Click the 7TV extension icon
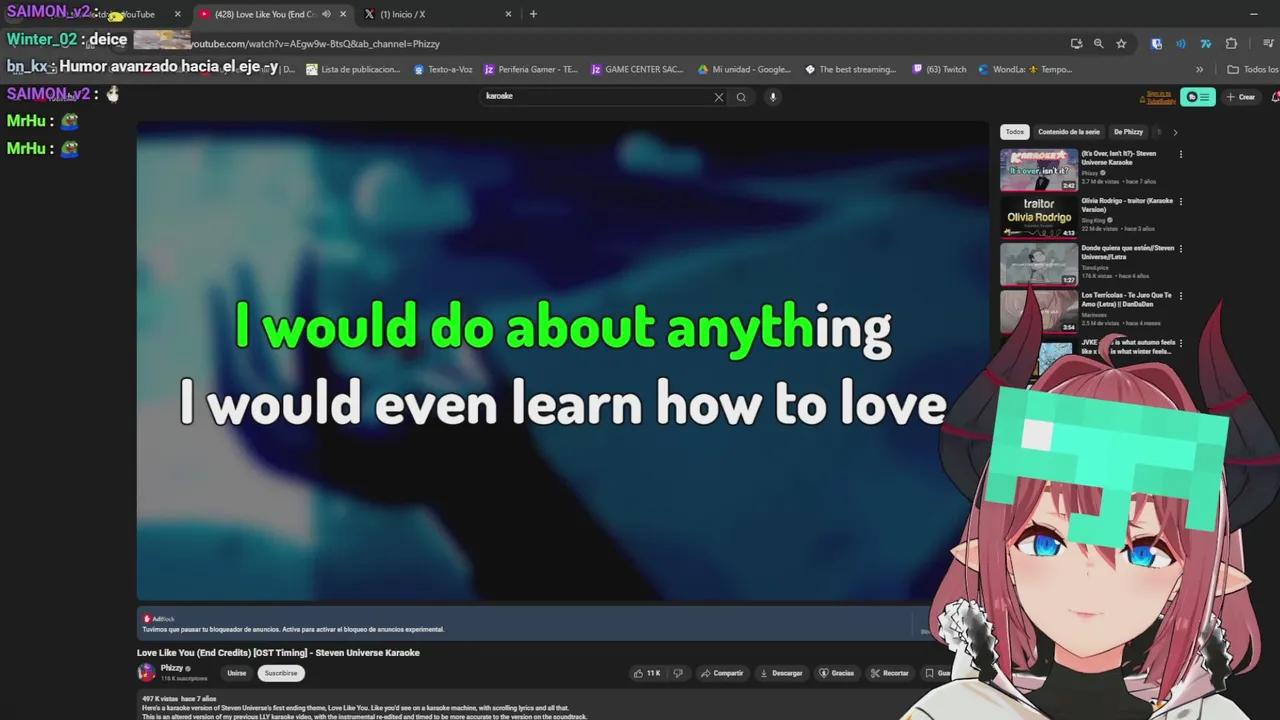 coord(1205,44)
